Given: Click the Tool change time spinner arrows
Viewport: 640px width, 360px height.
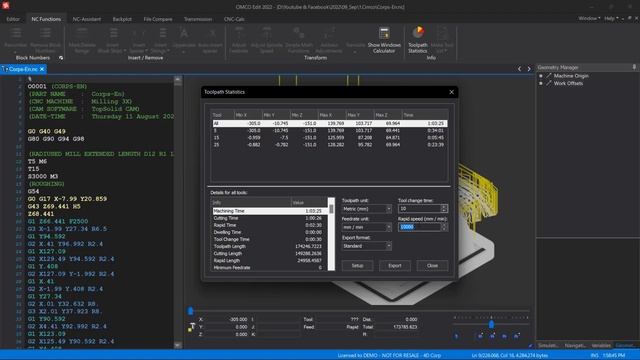Looking at the screenshot, I should pos(444,209).
